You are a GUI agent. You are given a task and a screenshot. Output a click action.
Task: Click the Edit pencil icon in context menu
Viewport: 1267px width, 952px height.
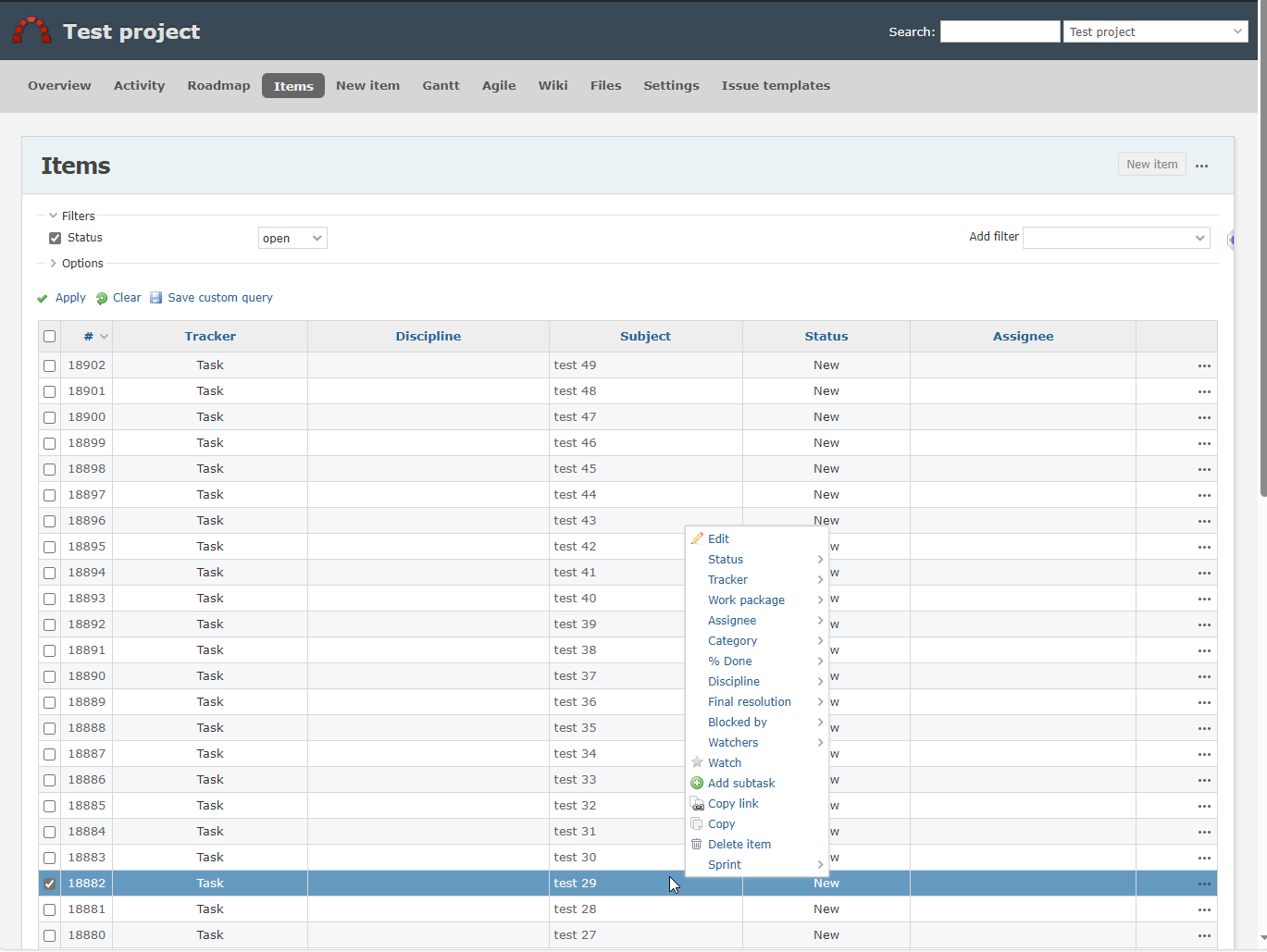coord(697,538)
